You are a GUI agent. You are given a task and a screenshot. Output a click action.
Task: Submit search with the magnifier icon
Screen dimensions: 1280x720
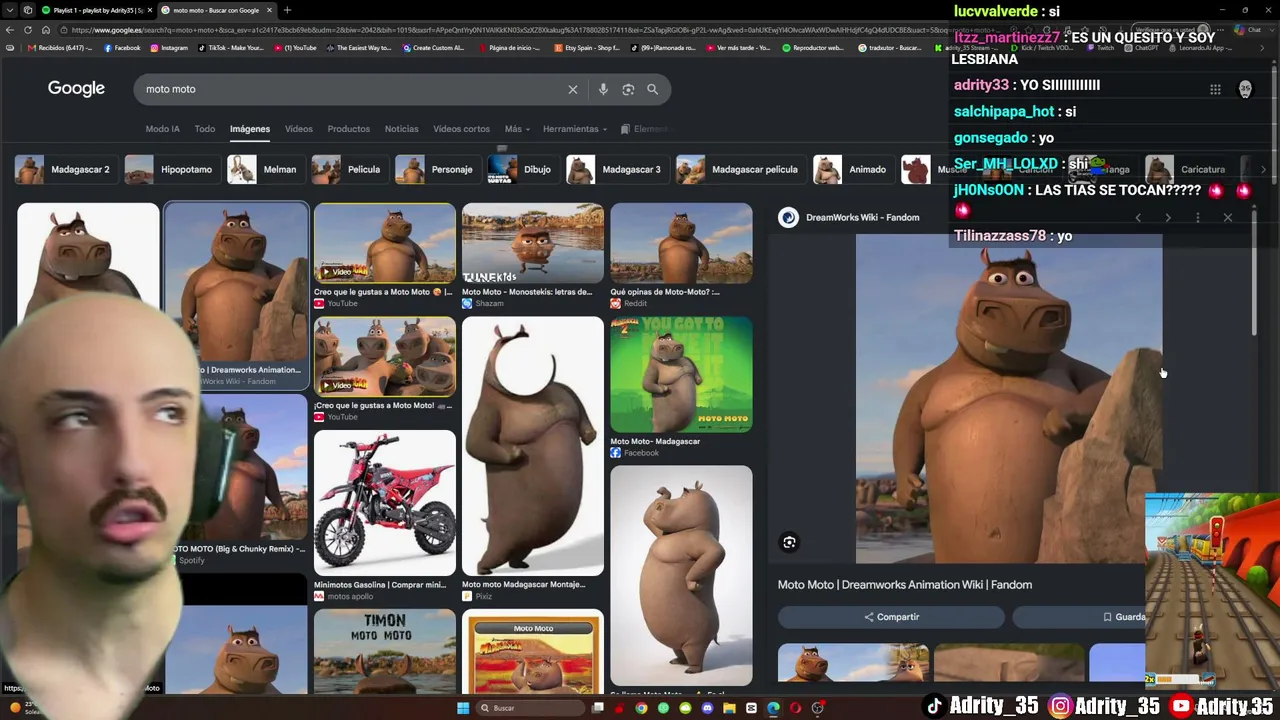pos(652,90)
